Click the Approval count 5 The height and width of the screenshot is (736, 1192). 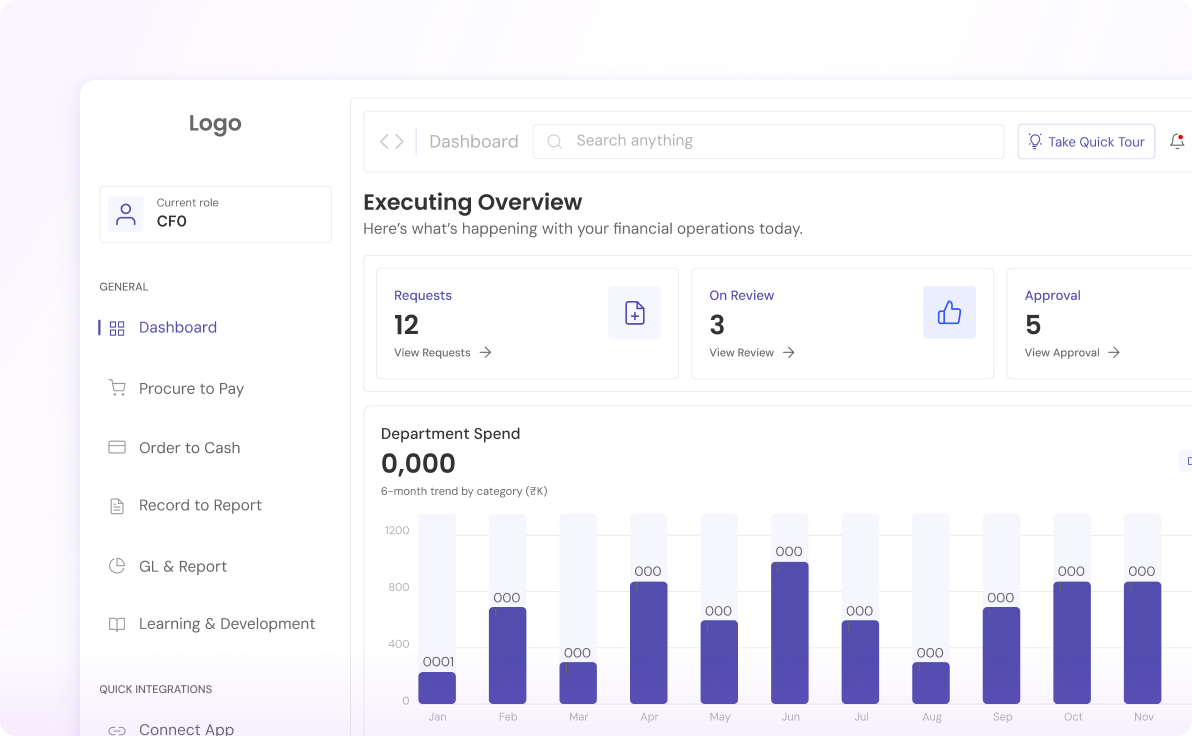click(1033, 325)
